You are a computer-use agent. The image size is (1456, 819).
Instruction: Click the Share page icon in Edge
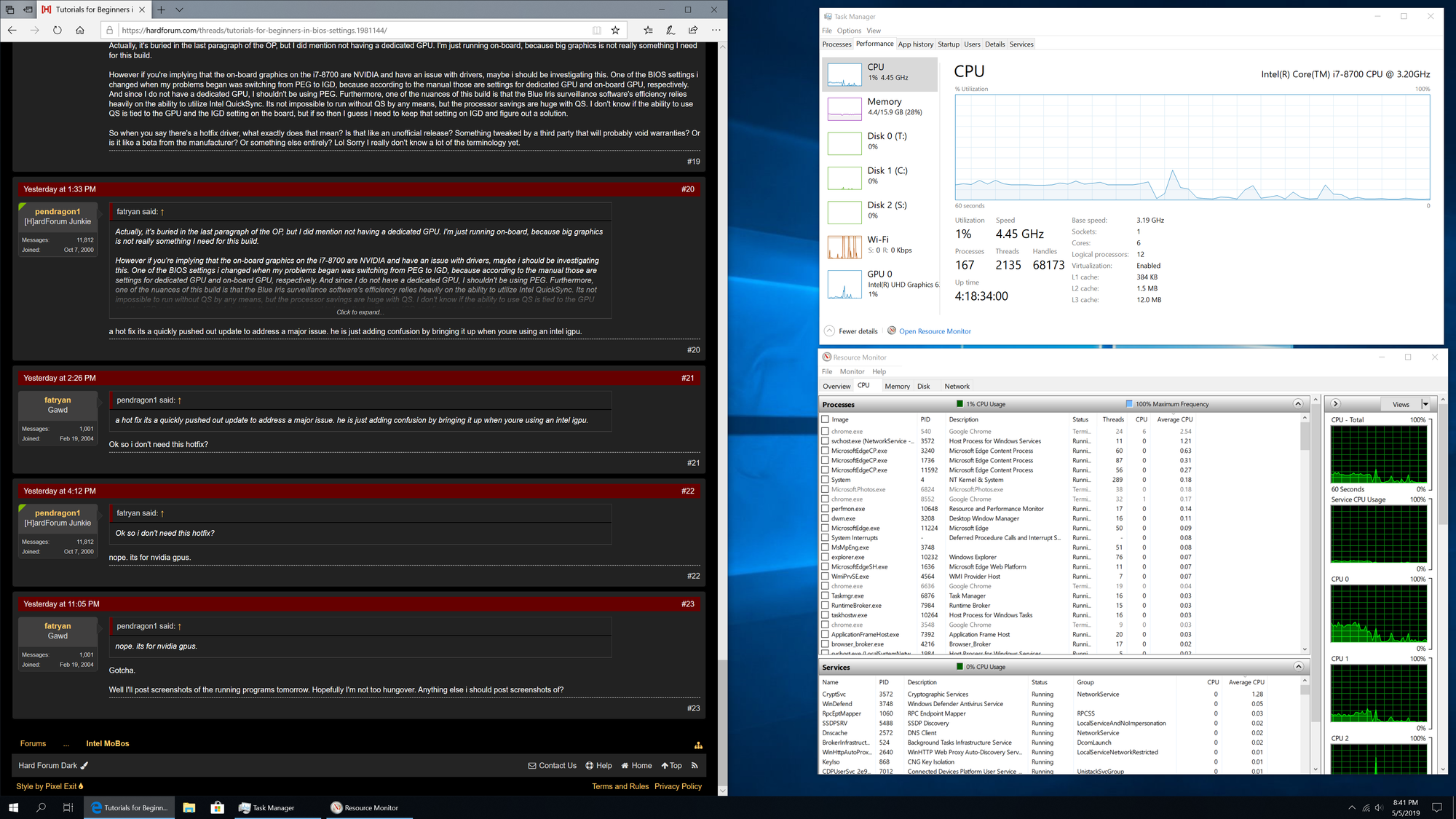click(x=693, y=31)
